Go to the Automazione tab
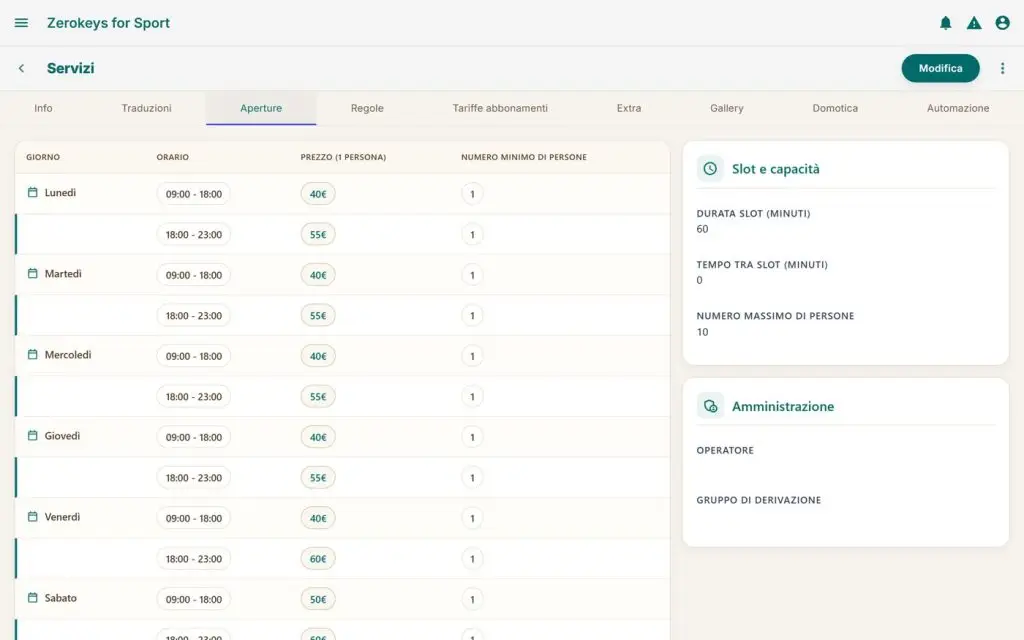 (957, 108)
